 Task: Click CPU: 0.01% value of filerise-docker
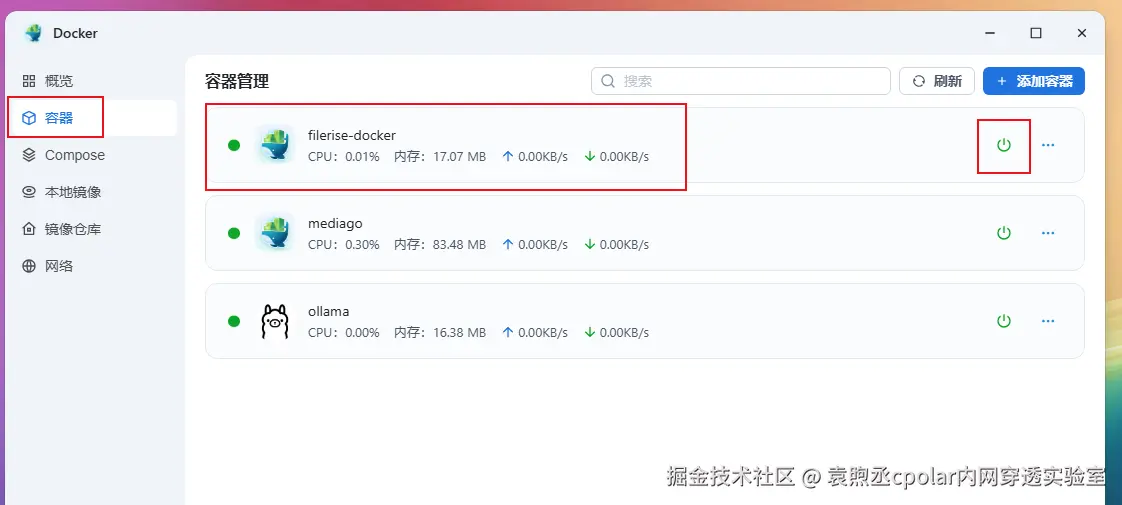(x=343, y=157)
